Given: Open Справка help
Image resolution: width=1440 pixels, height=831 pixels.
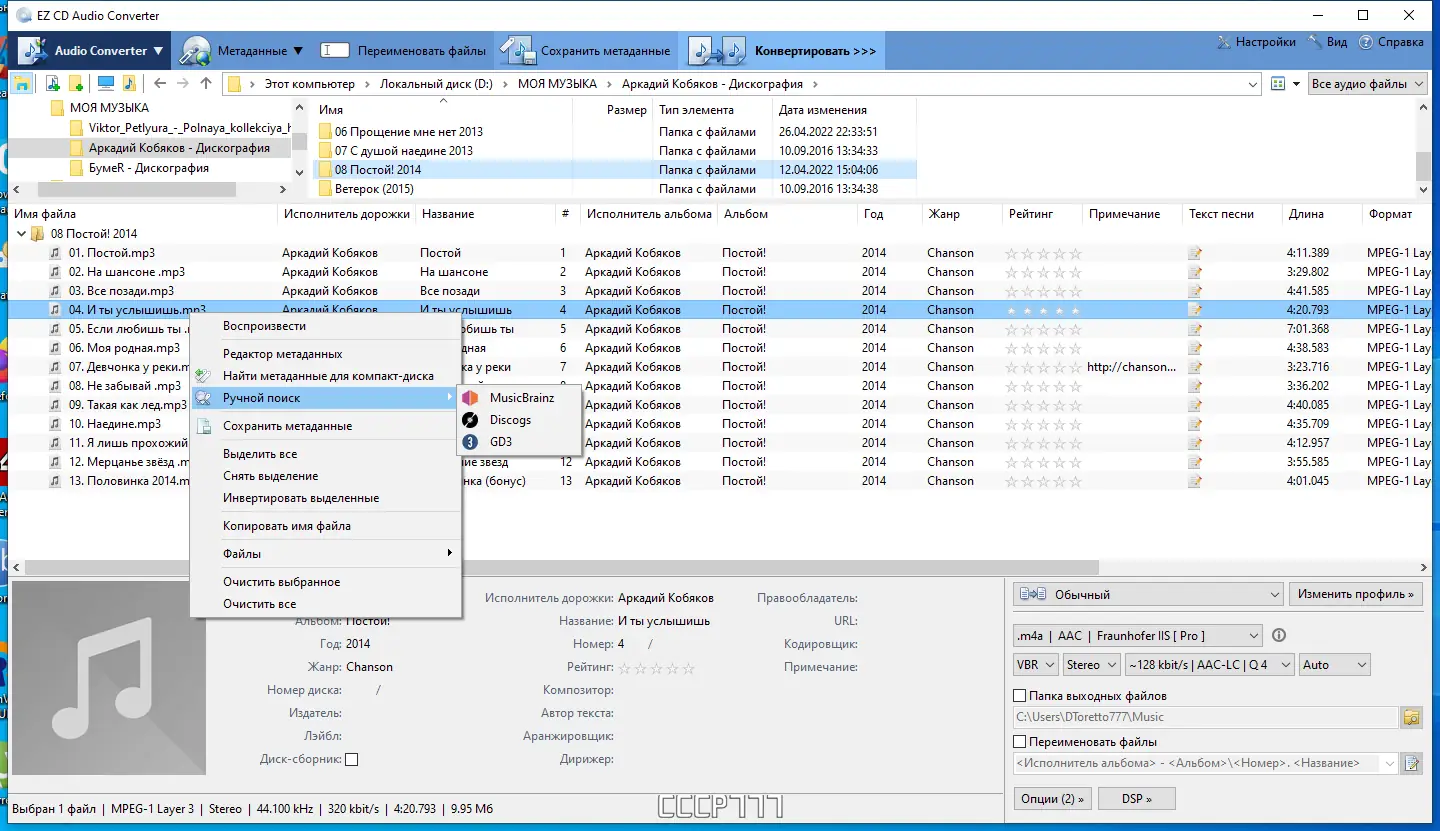Looking at the screenshot, I should [x=1390, y=42].
